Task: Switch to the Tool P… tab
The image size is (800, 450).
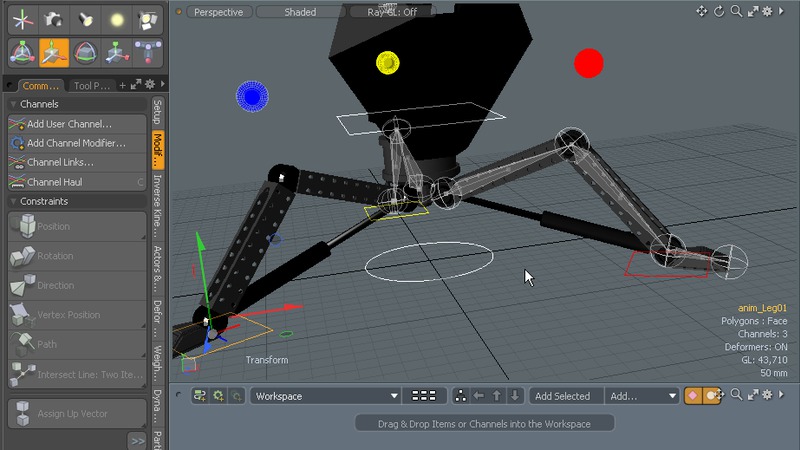Action: [91, 86]
